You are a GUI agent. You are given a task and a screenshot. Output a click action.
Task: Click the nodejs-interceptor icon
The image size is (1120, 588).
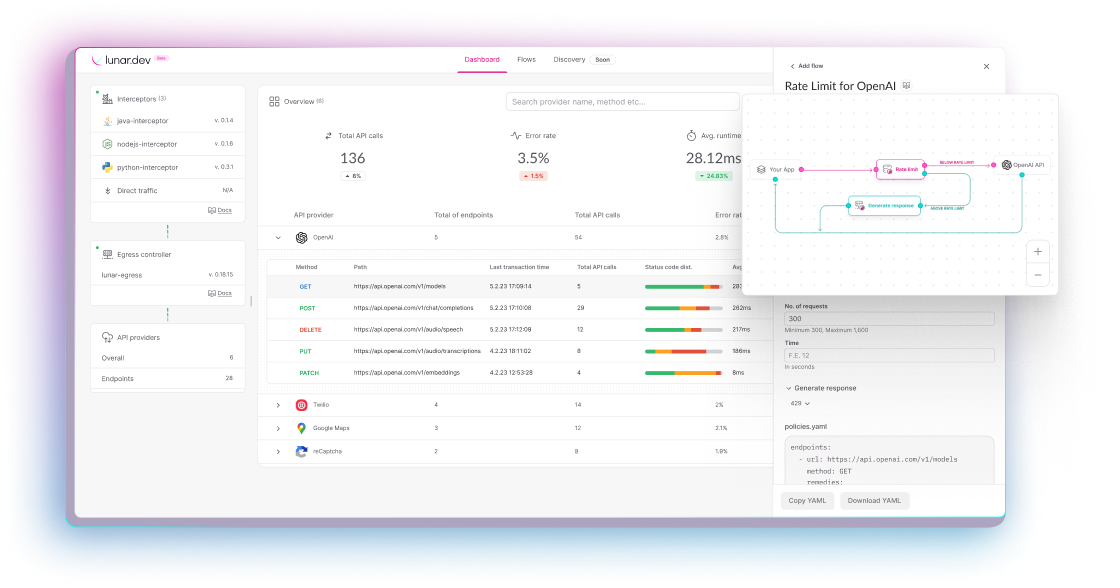(x=107, y=144)
